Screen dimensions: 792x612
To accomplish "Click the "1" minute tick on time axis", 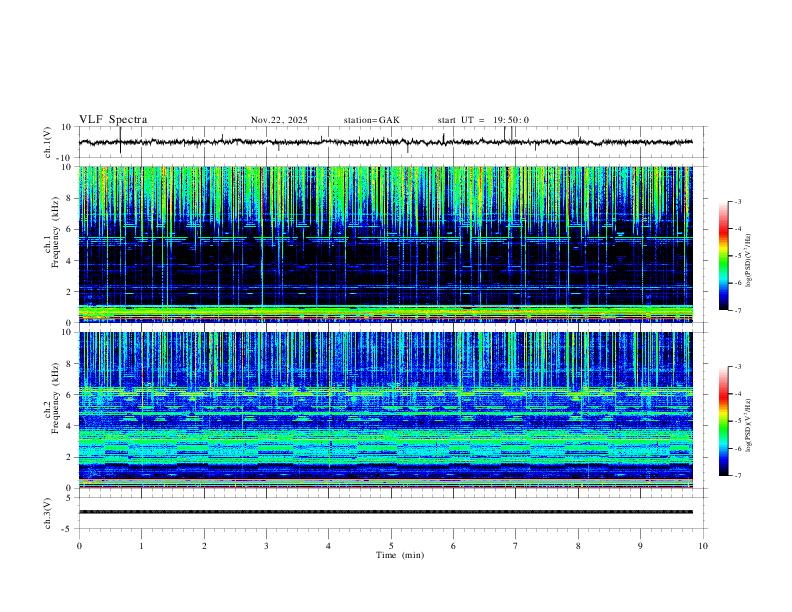I will pos(141,546).
